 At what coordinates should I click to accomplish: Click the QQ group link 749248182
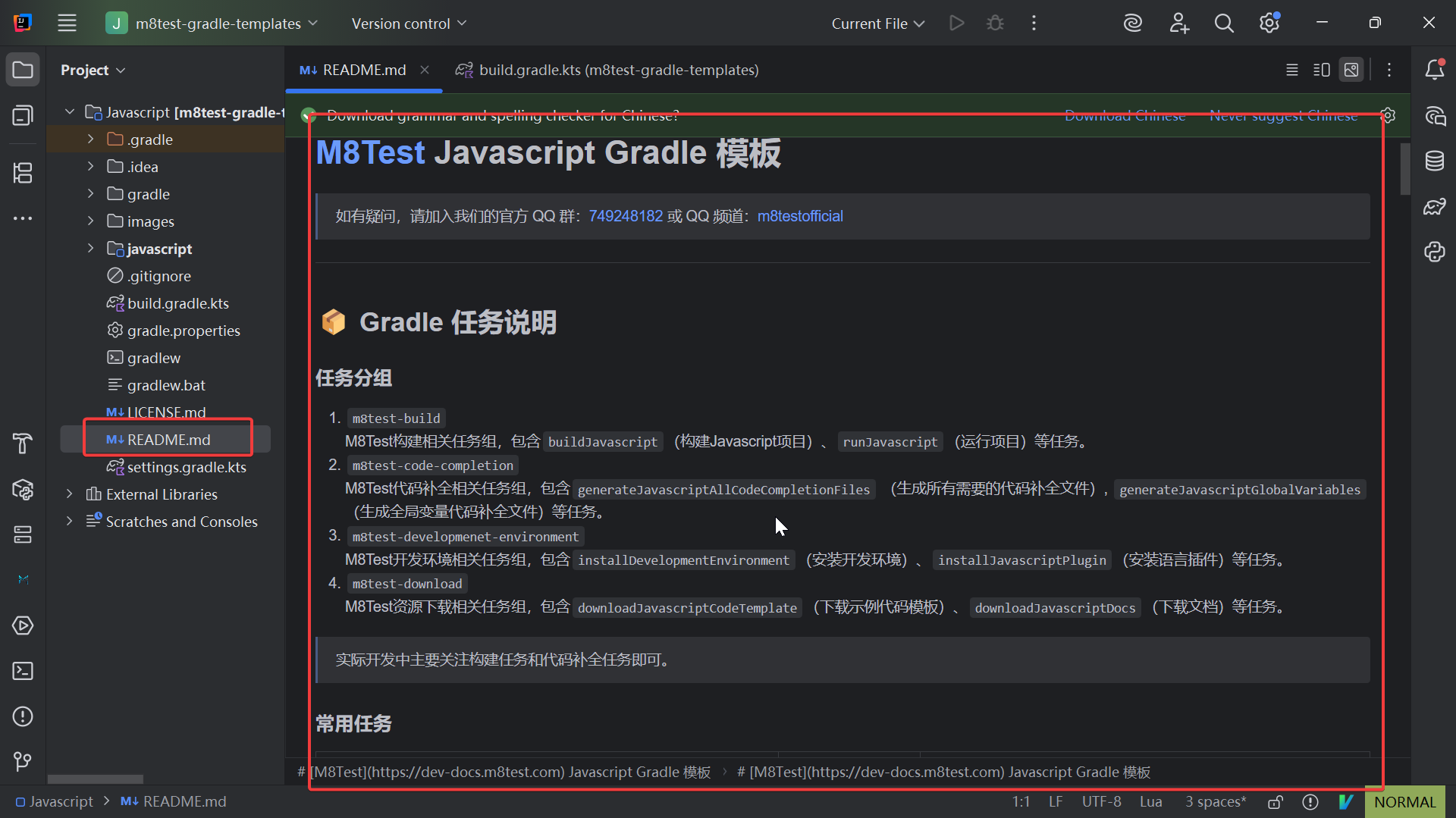pos(625,216)
